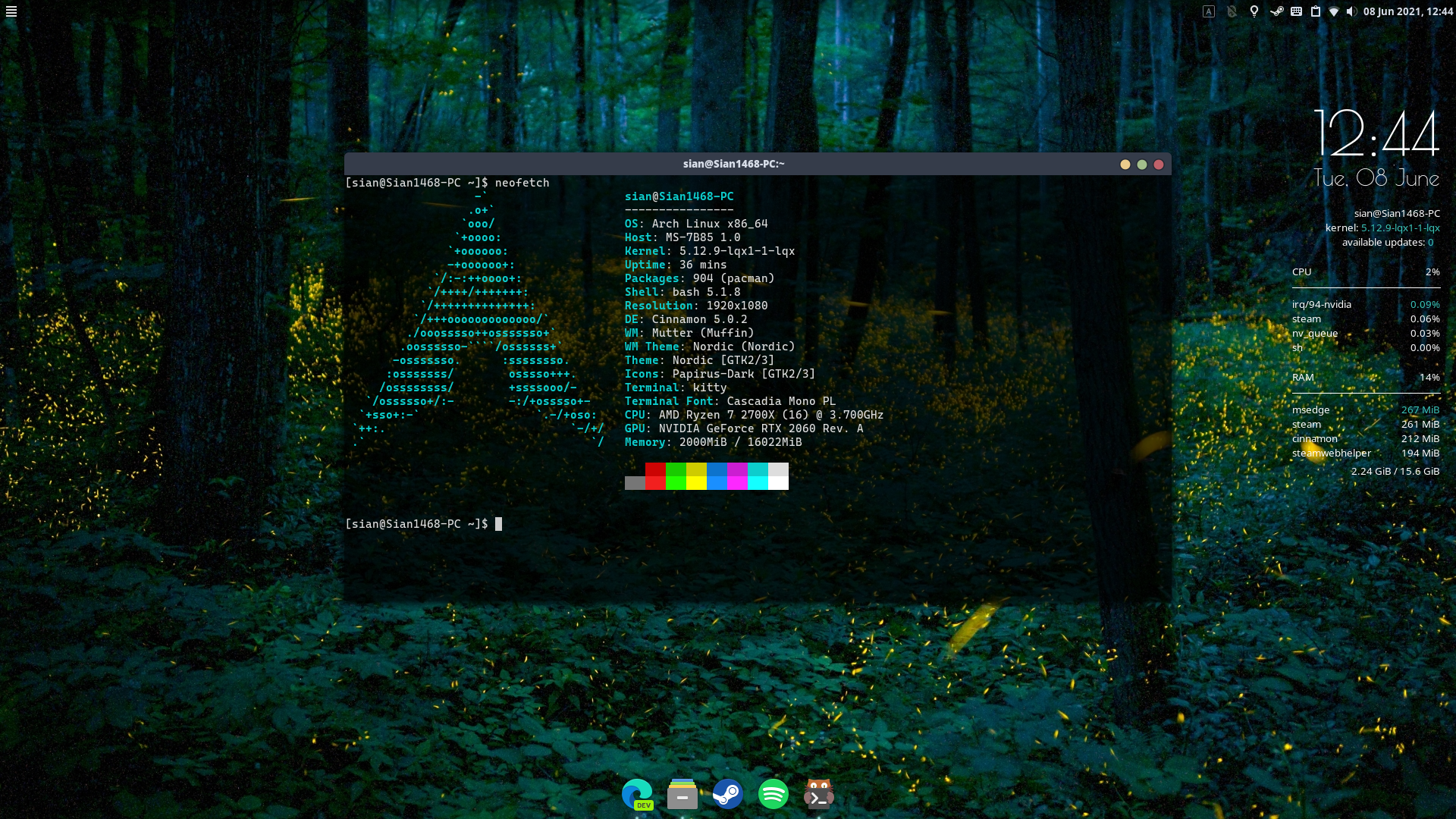Click the 'CPU 2%' widget header

click(1366, 271)
